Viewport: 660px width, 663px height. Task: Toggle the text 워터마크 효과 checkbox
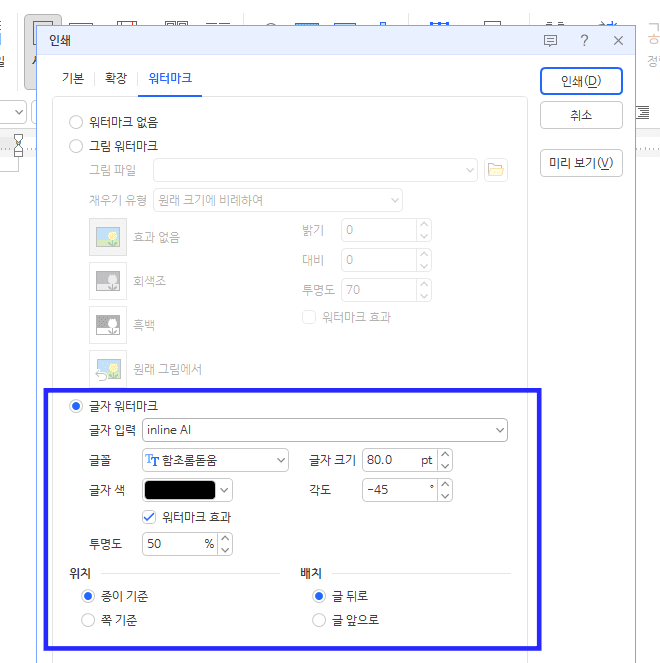click(x=149, y=517)
